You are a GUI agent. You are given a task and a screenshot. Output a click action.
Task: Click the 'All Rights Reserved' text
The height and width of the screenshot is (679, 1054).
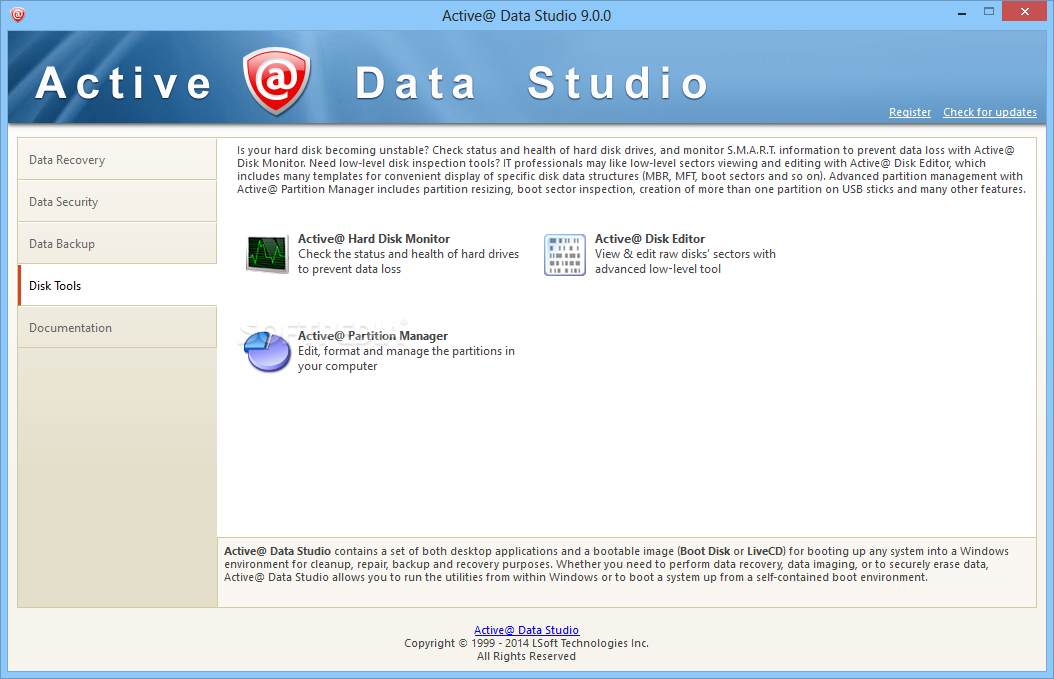click(526, 656)
